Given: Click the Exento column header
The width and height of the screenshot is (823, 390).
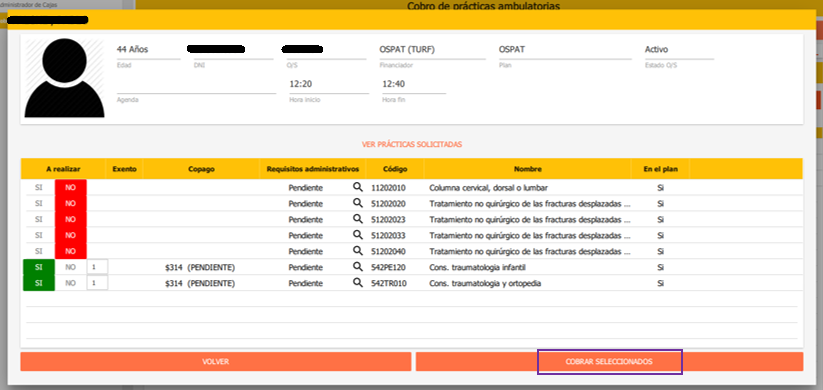Looking at the screenshot, I should point(124,169).
